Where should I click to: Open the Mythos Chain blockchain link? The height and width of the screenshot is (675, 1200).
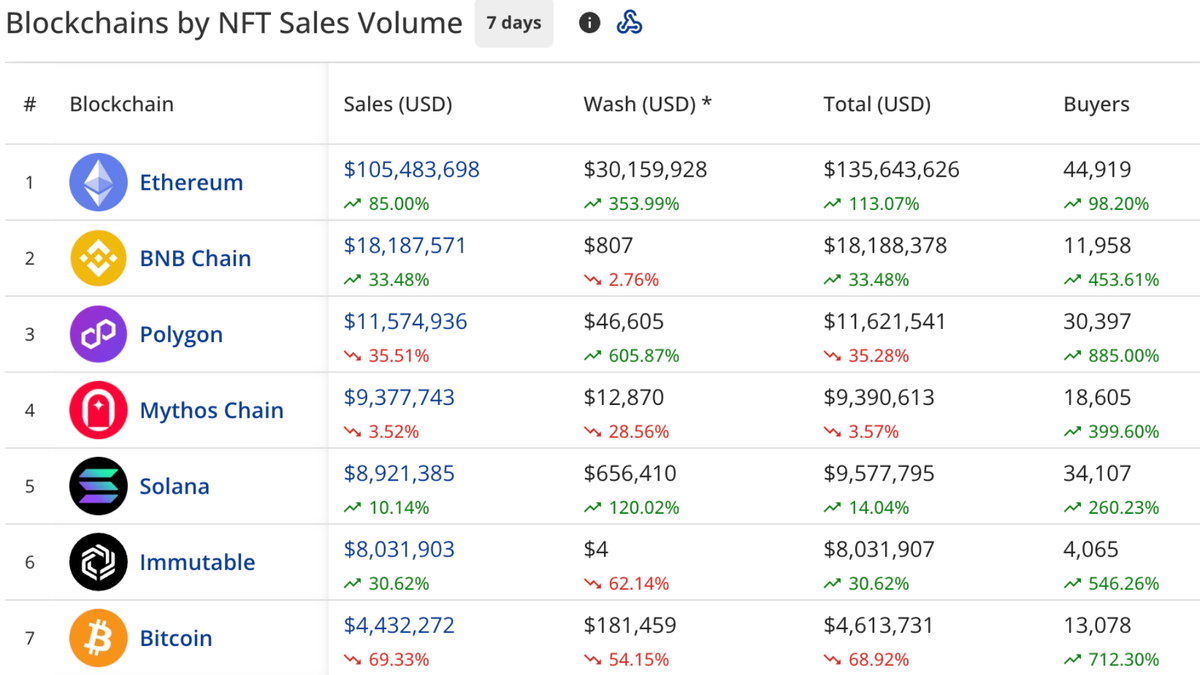tap(211, 411)
